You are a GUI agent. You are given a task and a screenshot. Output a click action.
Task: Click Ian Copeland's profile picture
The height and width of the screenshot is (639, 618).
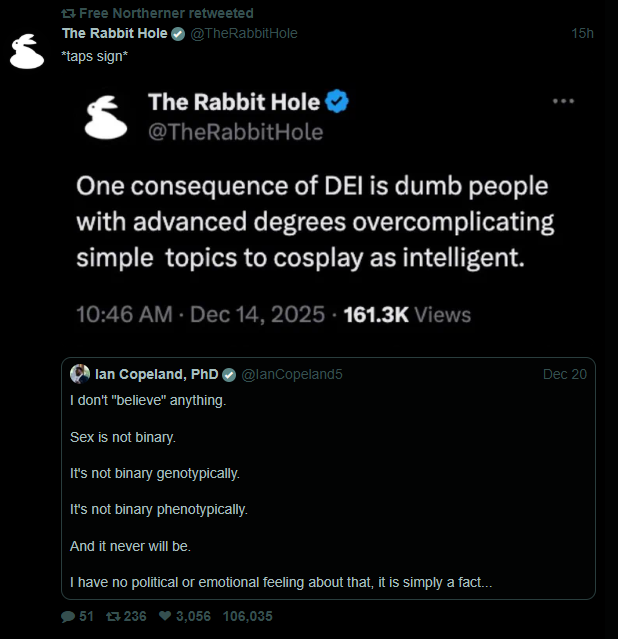pos(80,374)
